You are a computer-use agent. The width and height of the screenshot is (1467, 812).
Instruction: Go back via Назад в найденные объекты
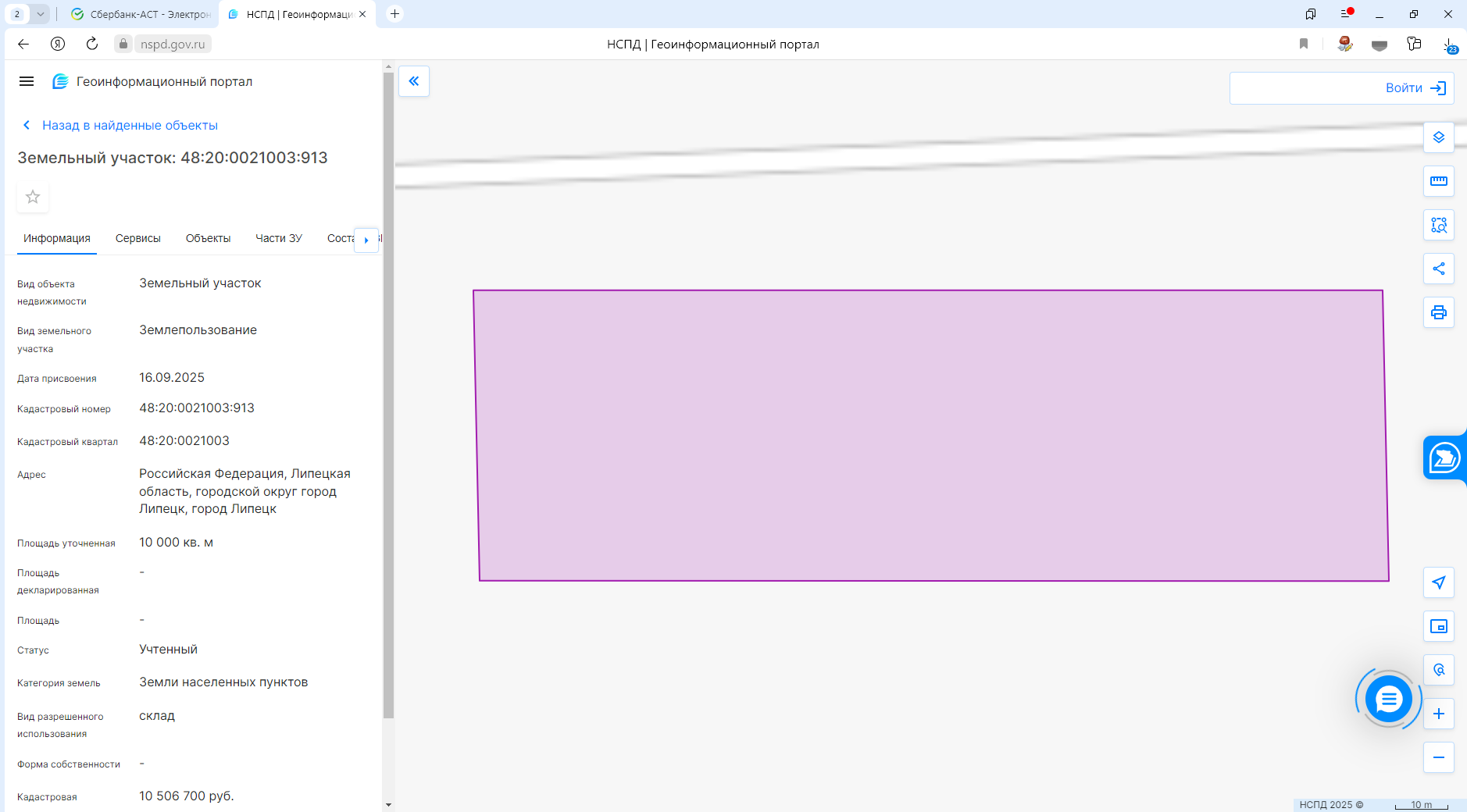[129, 125]
